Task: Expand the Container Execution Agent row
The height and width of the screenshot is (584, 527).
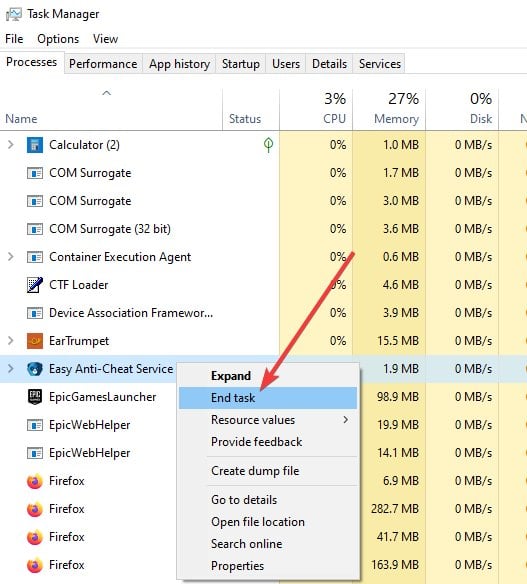Action: click(x=11, y=257)
